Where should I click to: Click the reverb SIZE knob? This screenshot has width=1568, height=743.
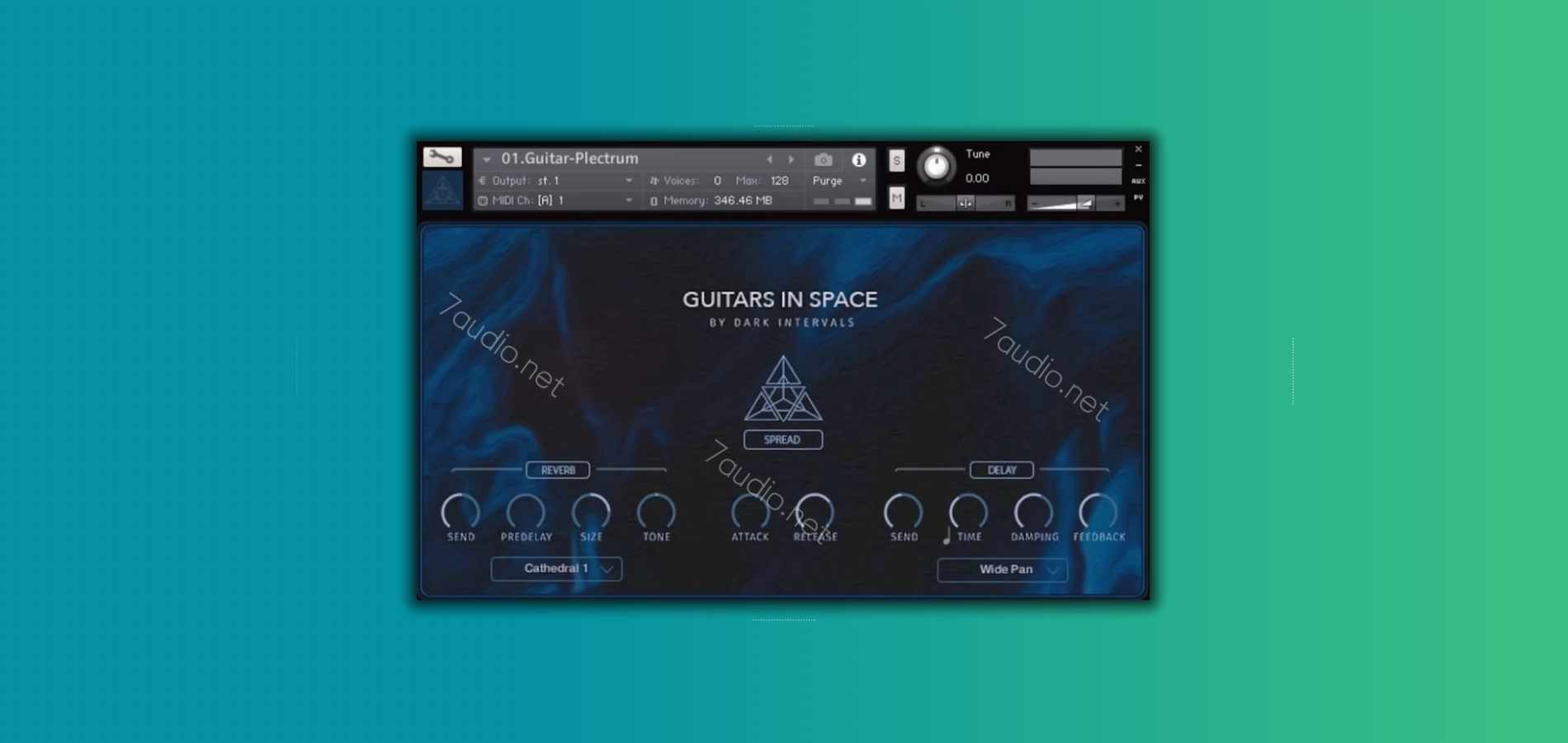pos(591,512)
